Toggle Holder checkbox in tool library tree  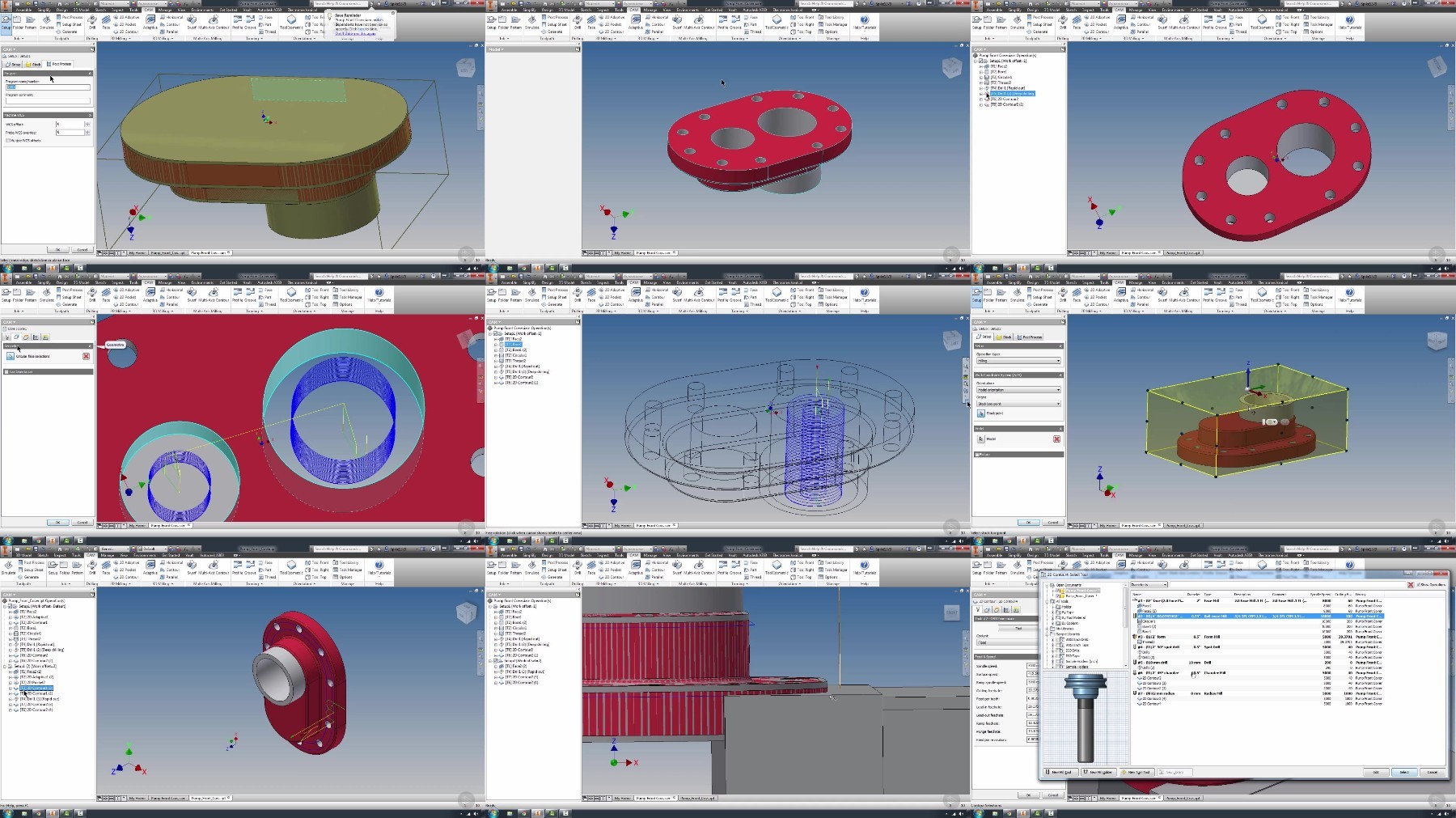coord(1059,607)
